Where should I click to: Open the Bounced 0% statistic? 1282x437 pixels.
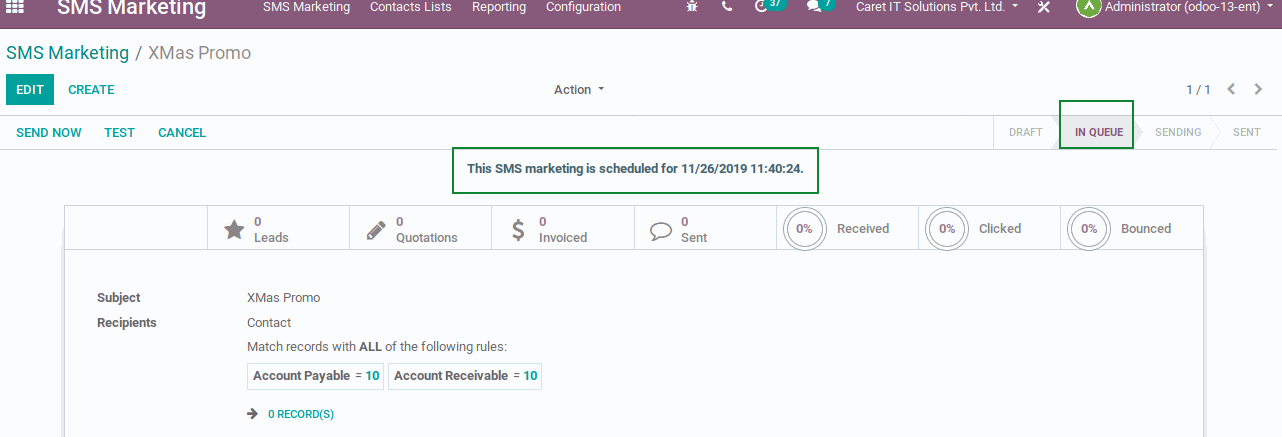click(x=1131, y=228)
